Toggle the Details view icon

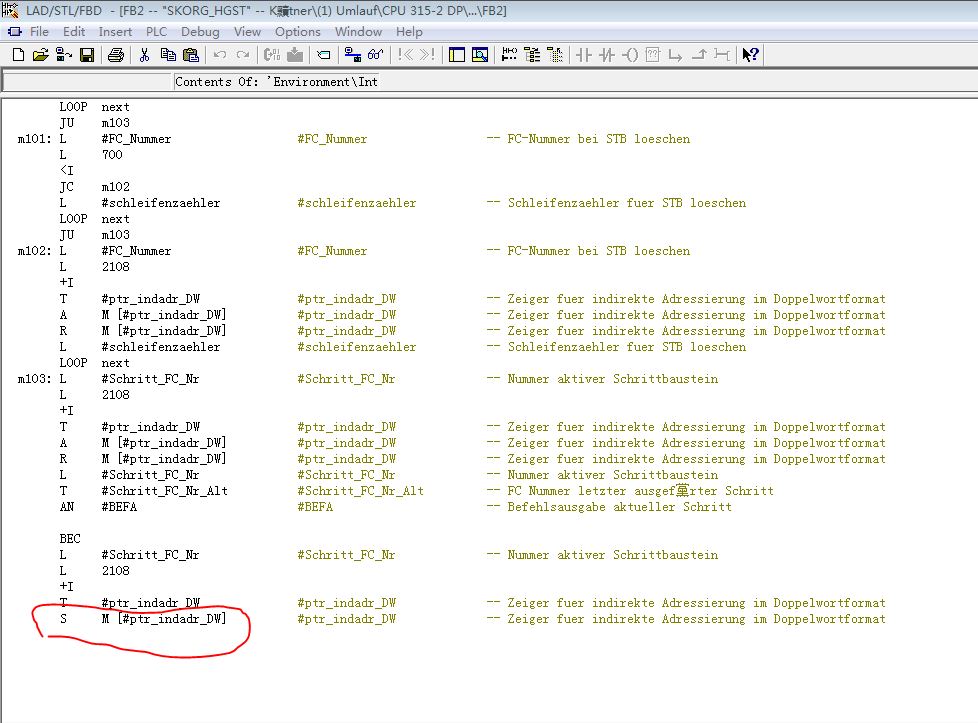tap(480, 55)
